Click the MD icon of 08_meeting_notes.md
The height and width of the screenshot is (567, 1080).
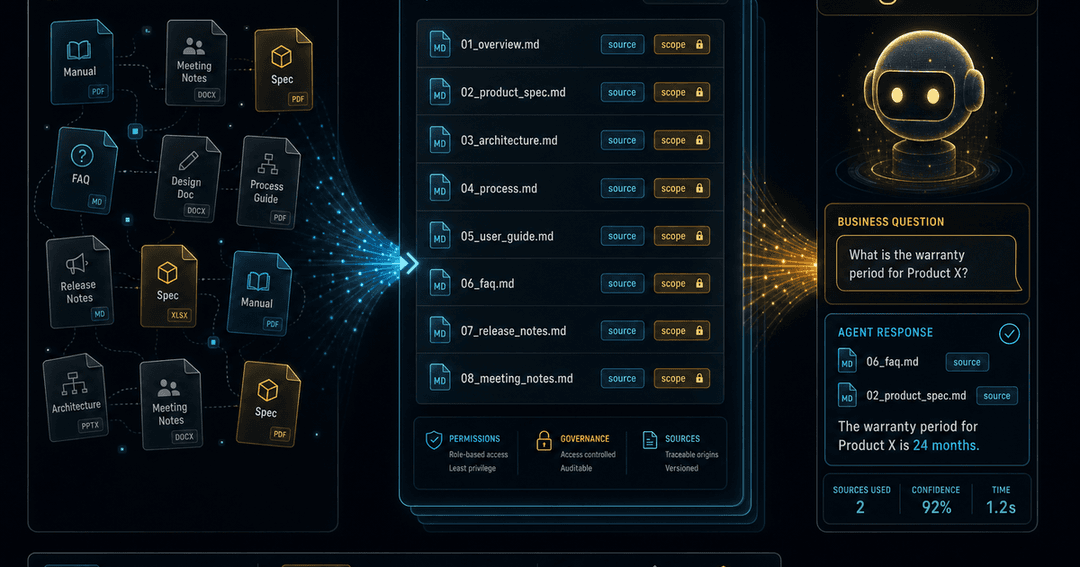pyautogui.click(x=439, y=379)
